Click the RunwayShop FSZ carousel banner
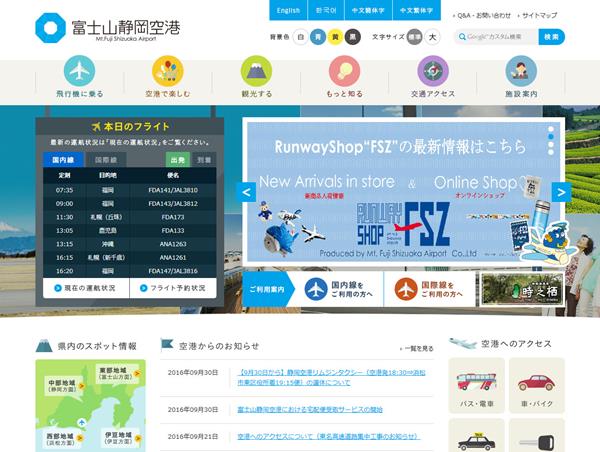The width and height of the screenshot is (600, 452). pyautogui.click(x=404, y=192)
